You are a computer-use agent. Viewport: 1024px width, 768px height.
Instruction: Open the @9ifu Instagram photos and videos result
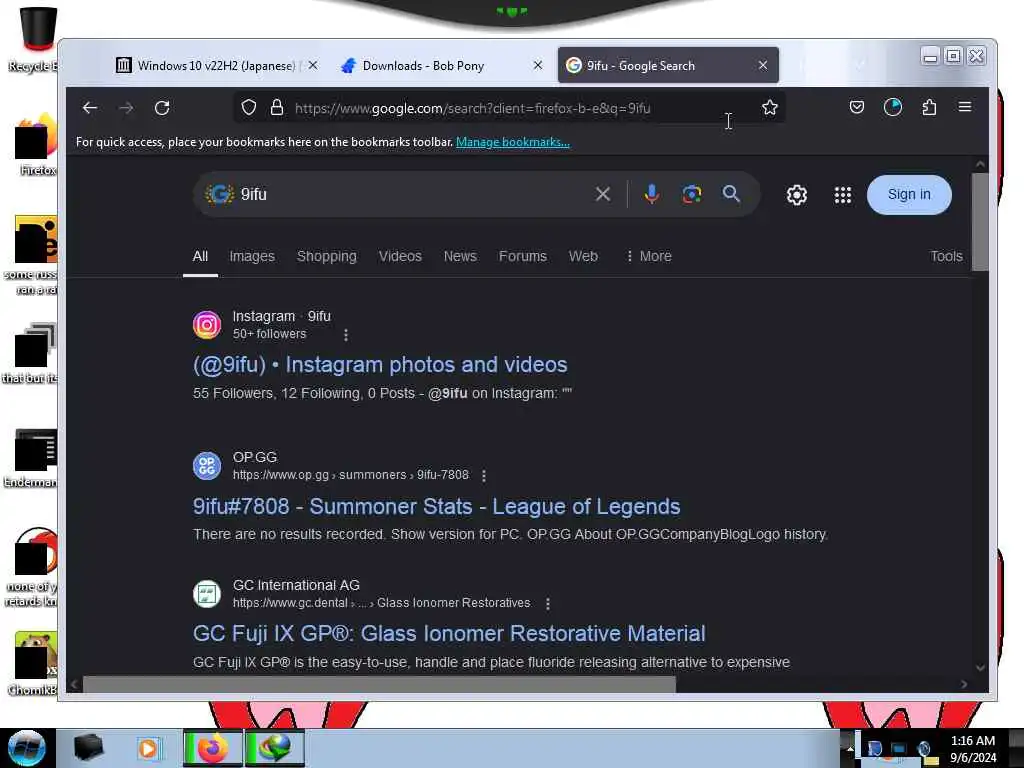(x=380, y=364)
